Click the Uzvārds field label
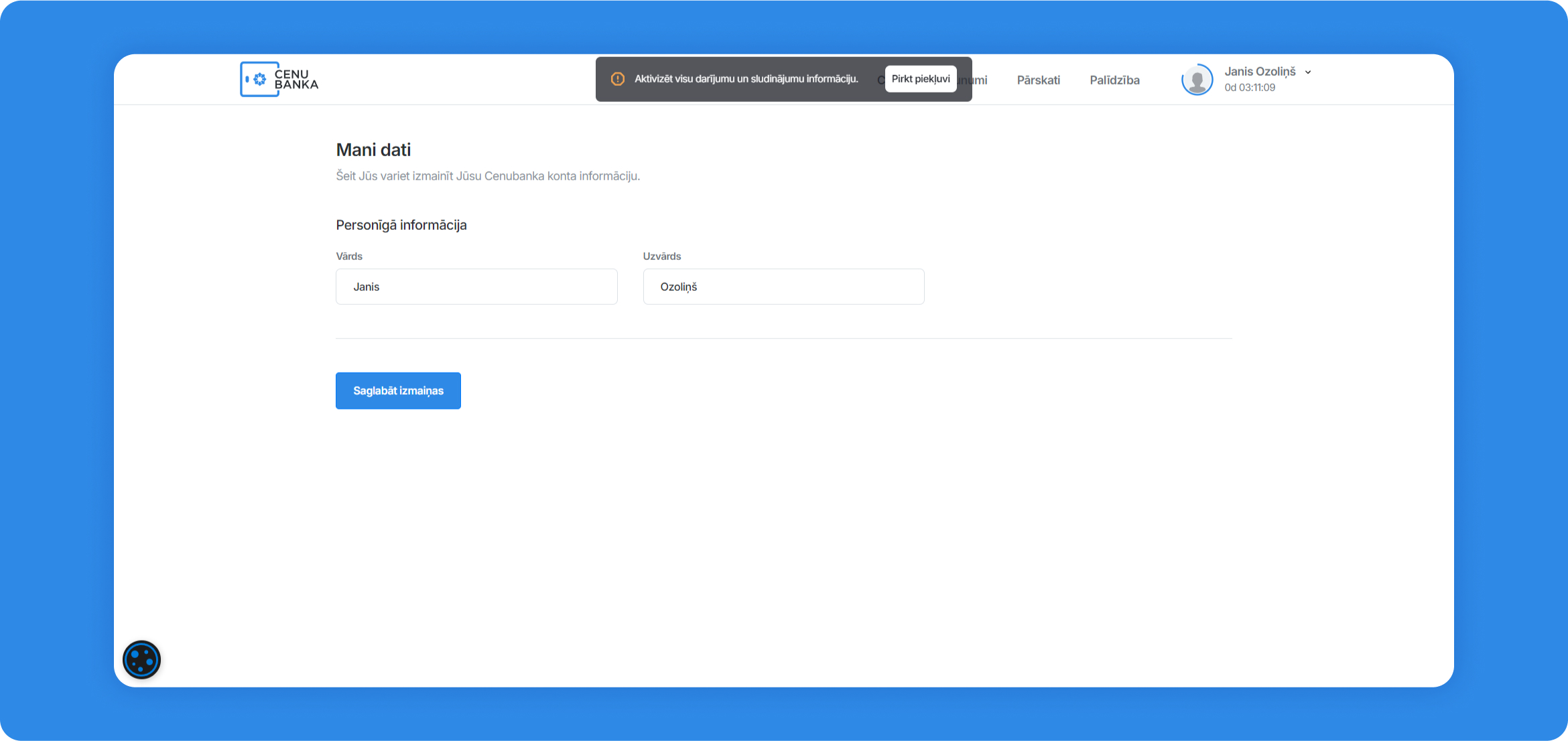This screenshot has width=1568, height=741. (x=662, y=257)
